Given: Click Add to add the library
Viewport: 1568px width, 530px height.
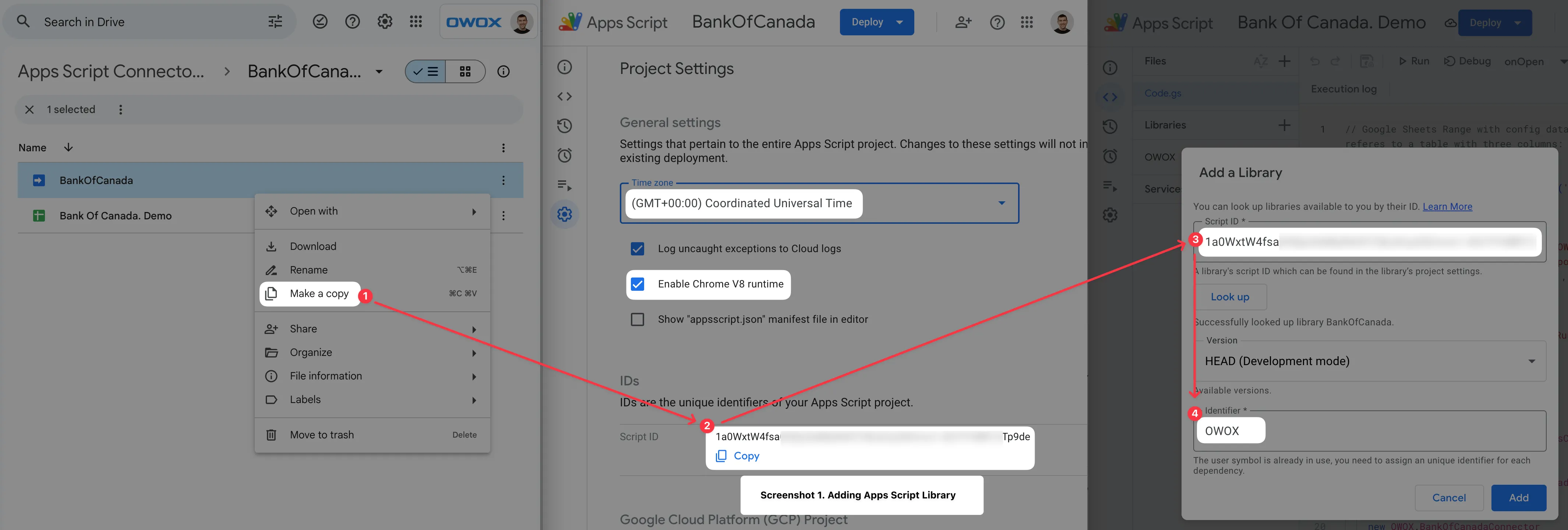Looking at the screenshot, I should (1518, 498).
